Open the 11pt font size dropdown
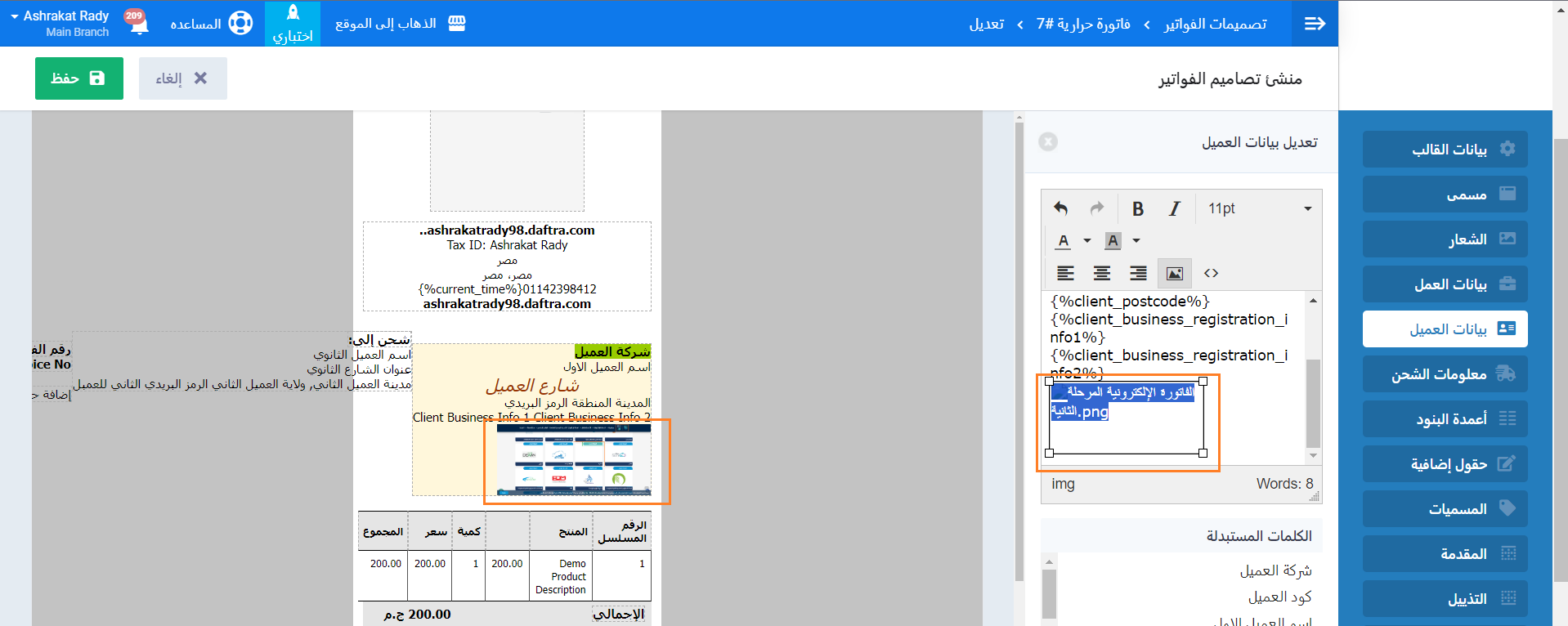The height and width of the screenshot is (626, 1568). point(1259,208)
